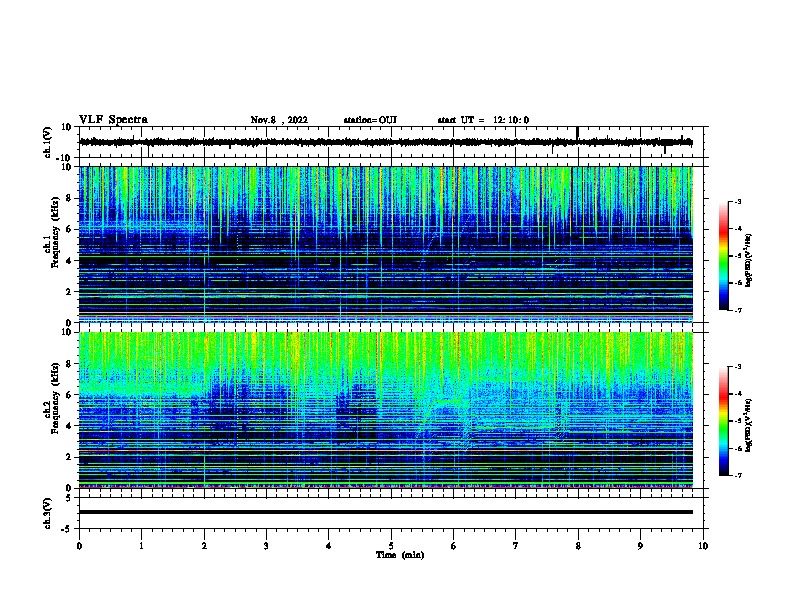Click time axis tick label "9"
The height and width of the screenshot is (612, 792).
[x=640, y=546]
